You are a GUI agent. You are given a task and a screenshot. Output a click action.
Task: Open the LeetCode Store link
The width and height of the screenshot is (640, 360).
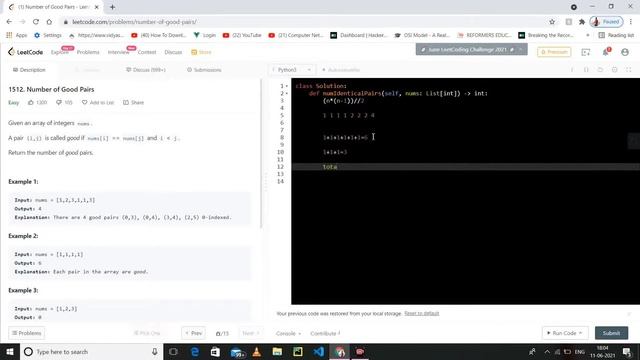coord(201,52)
